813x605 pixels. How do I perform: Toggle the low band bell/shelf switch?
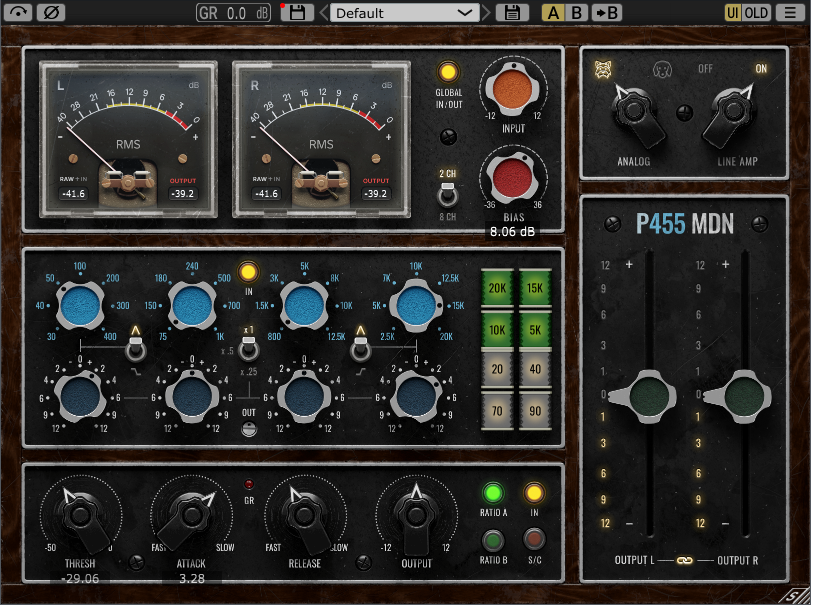click(136, 348)
